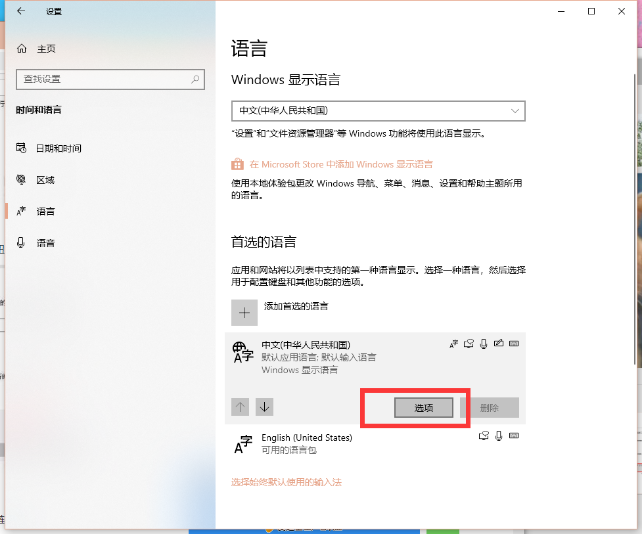Select English (United States) language entry

point(375,444)
